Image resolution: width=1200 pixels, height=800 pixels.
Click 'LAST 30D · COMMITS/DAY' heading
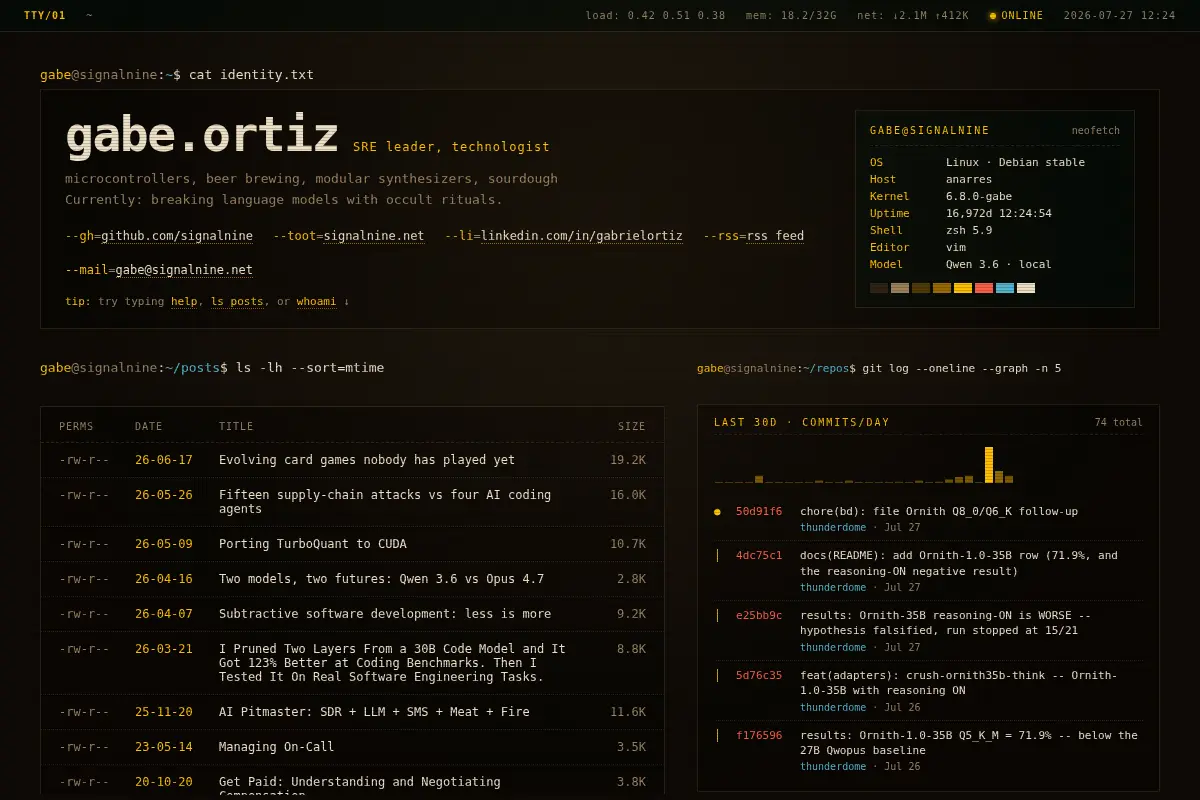coord(802,423)
